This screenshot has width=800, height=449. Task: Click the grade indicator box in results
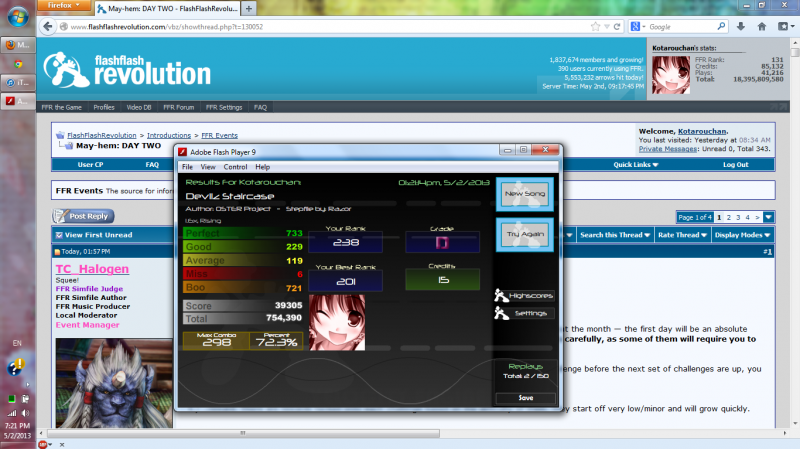point(442,242)
